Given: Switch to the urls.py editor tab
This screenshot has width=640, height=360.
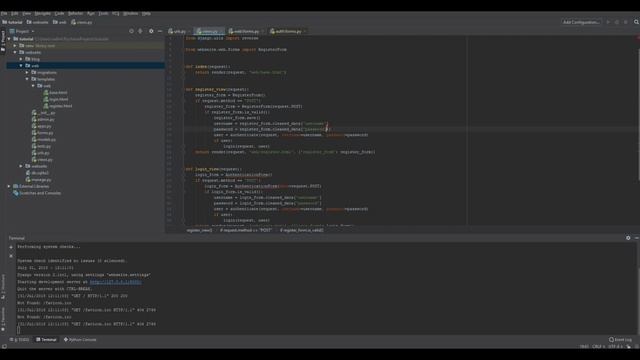Looking at the screenshot, I should coord(178,31).
